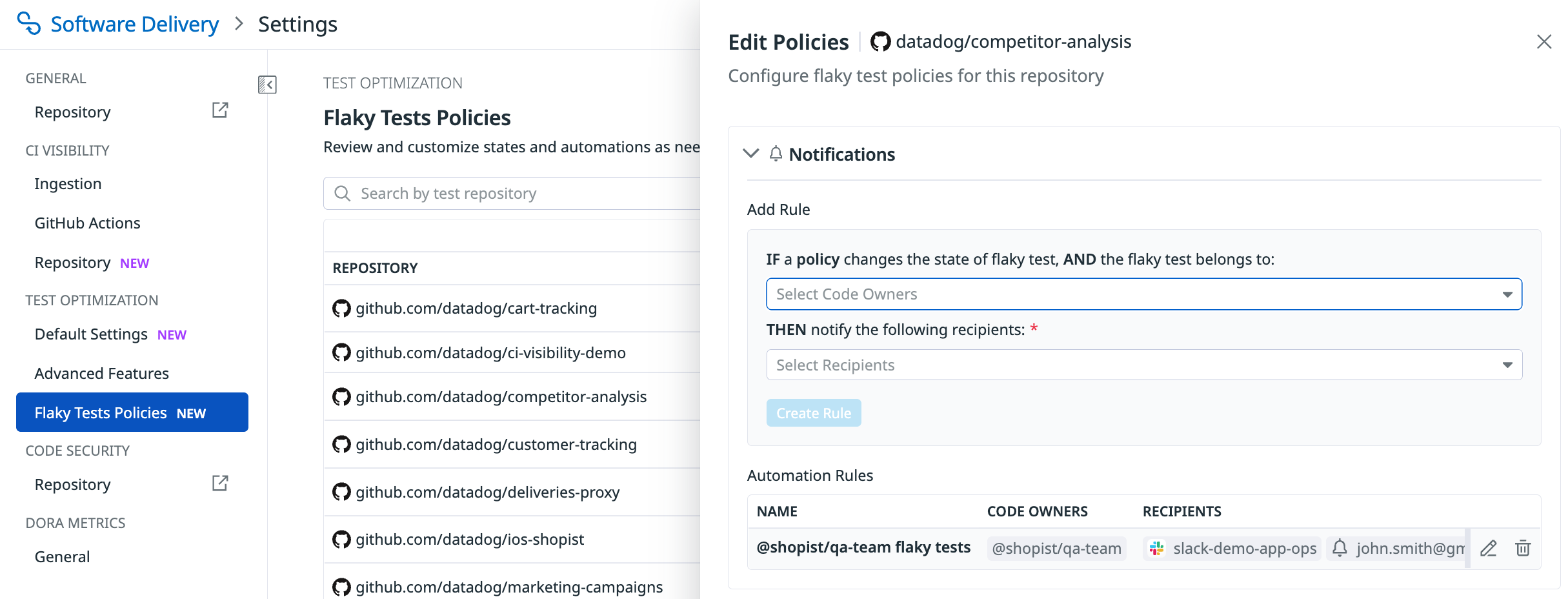
Task: Open Code Security Repository external link icon
Action: click(220, 483)
